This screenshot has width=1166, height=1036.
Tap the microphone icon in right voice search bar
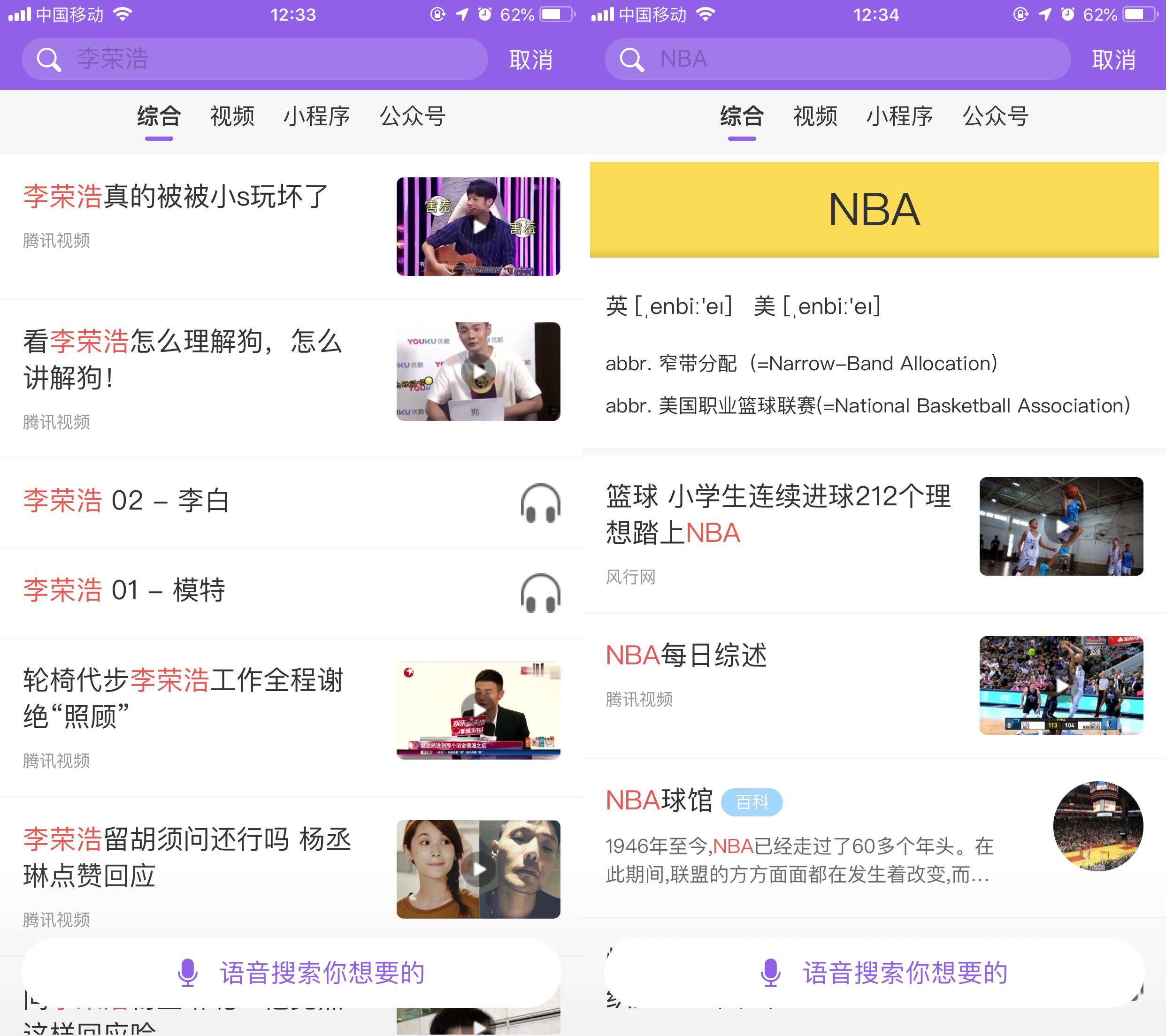(771, 972)
